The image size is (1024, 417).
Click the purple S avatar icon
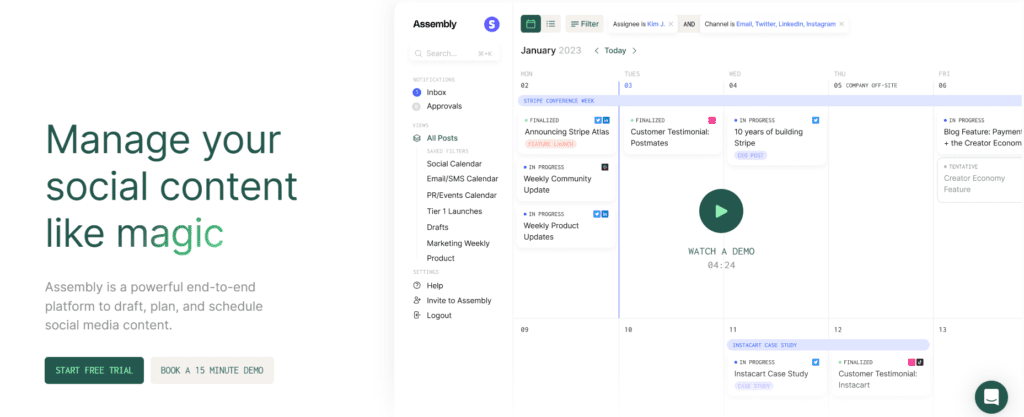[491, 24]
